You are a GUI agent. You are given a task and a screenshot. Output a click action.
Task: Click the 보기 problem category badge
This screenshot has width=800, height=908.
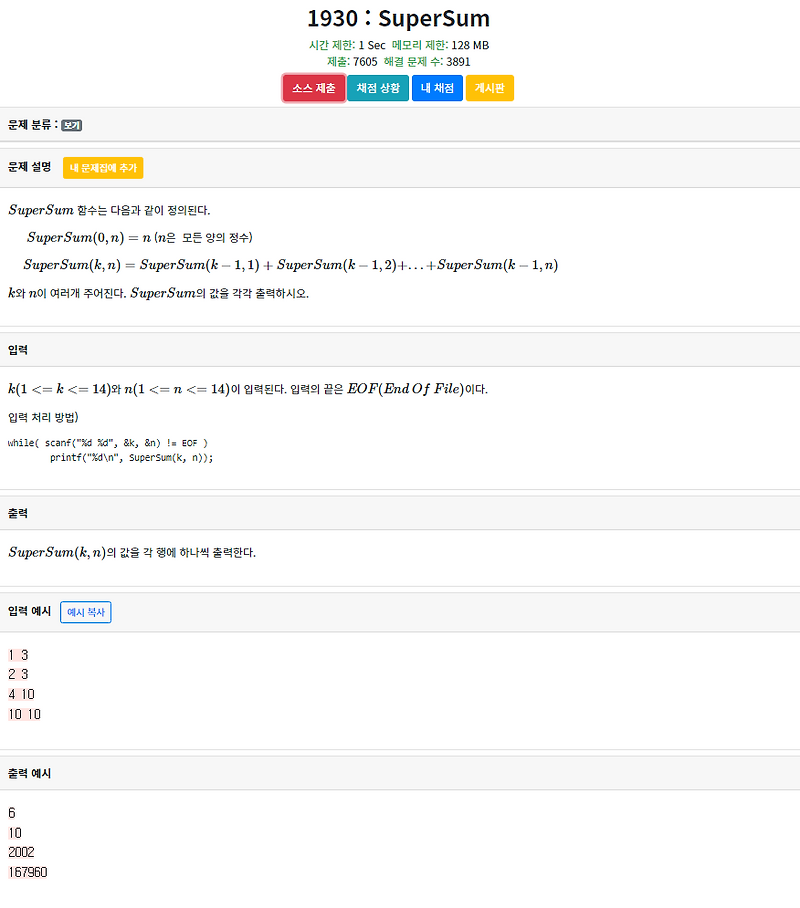[69, 126]
